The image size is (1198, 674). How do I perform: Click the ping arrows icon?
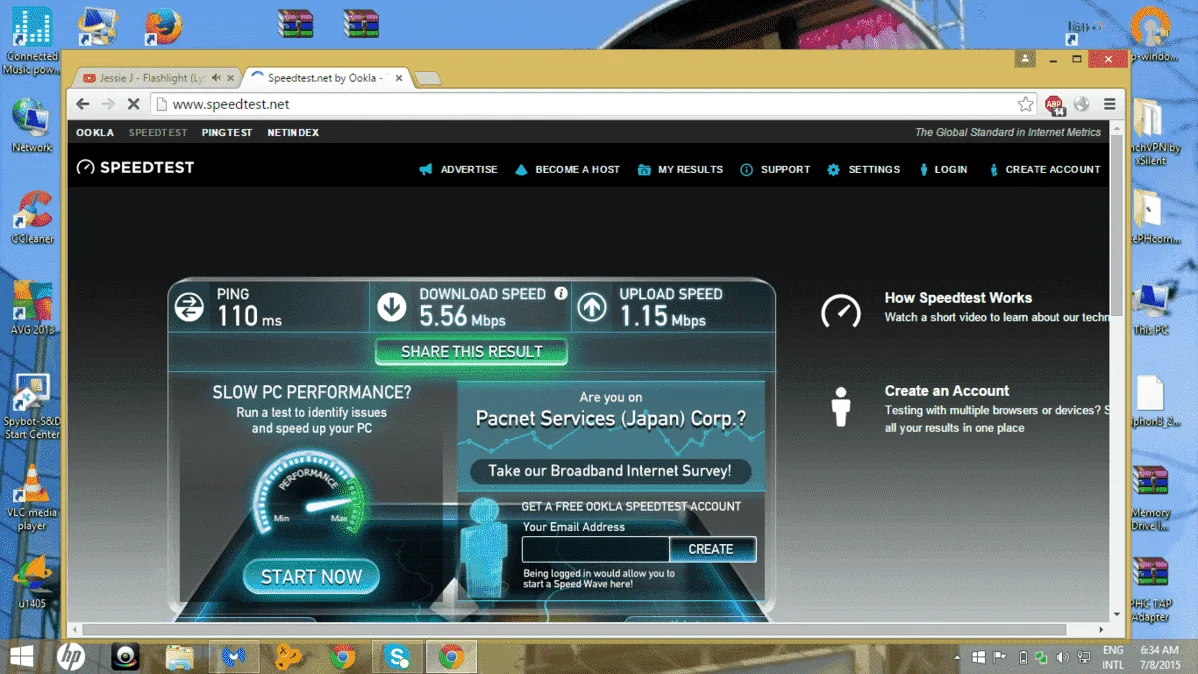pyautogui.click(x=189, y=307)
